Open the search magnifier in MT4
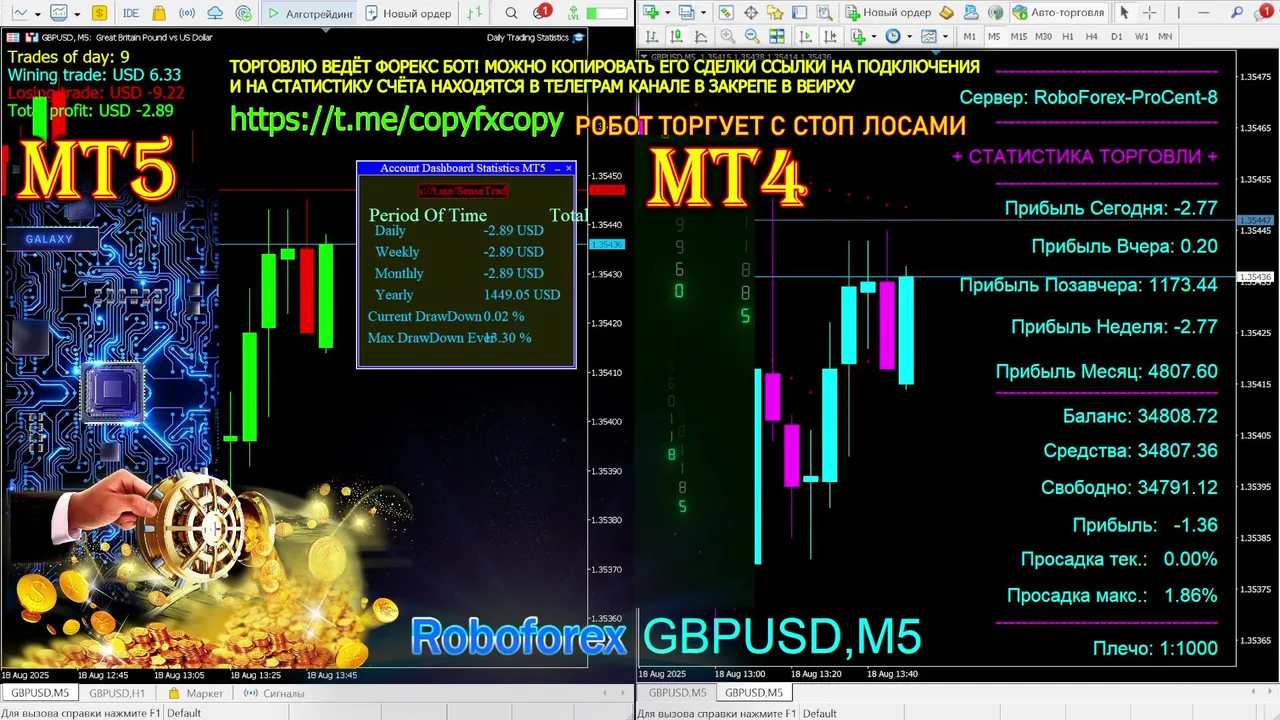 [x=1236, y=12]
